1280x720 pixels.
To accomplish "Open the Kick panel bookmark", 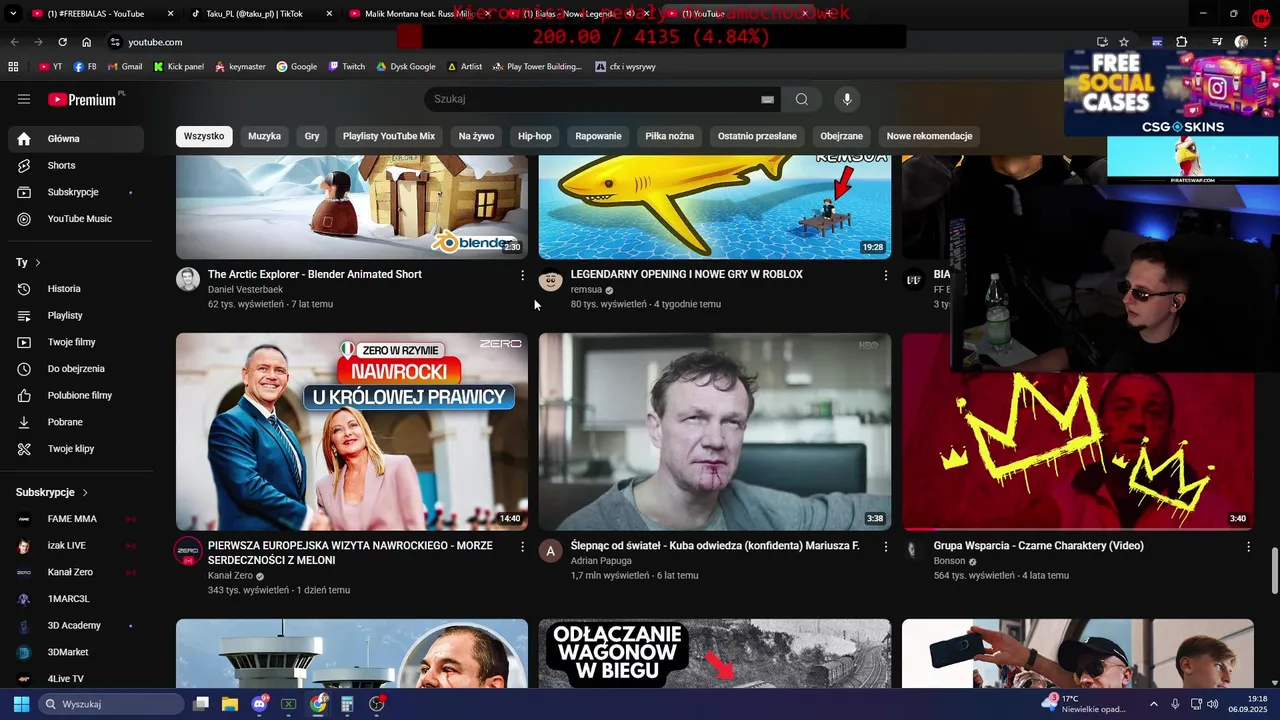I will [179, 67].
